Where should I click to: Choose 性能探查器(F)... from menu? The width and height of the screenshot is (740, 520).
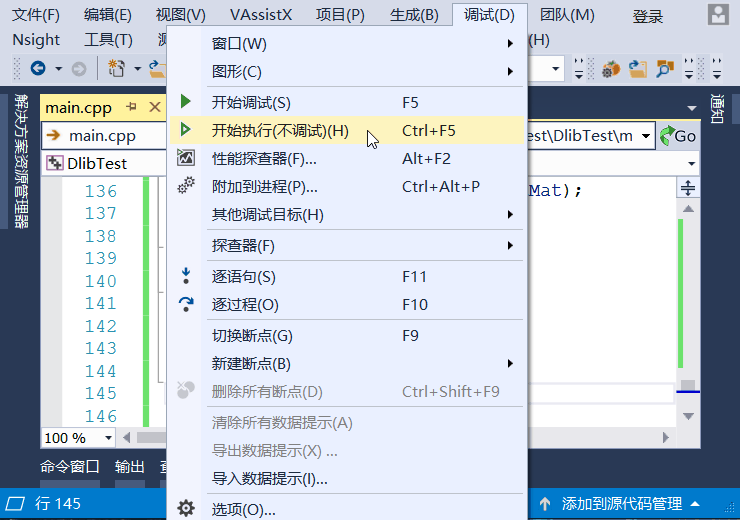[346, 159]
